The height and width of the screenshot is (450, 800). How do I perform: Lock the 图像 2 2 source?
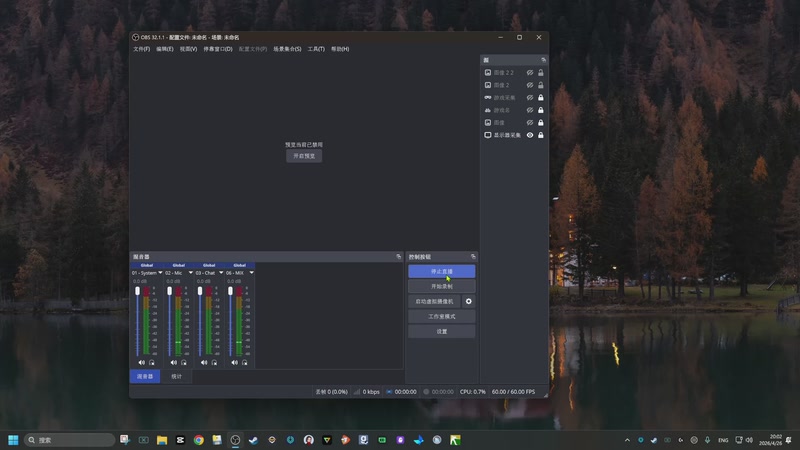(x=541, y=72)
